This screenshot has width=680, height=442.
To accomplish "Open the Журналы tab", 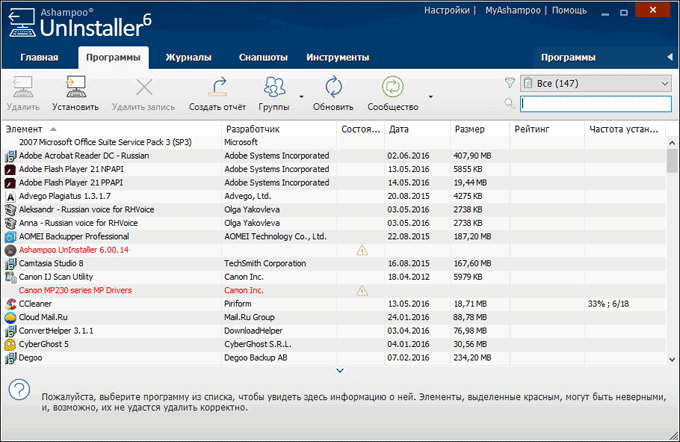I will [x=189, y=58].
